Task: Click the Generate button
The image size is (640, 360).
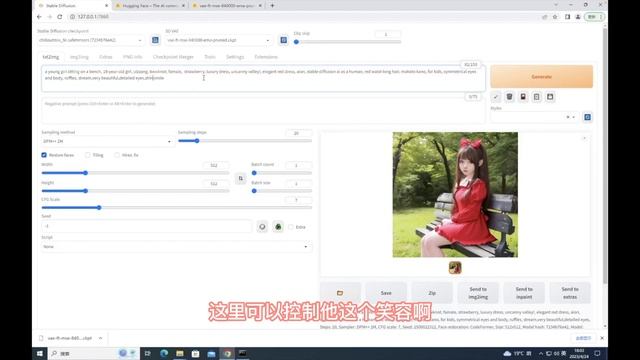Action: (x=542, y=76)
